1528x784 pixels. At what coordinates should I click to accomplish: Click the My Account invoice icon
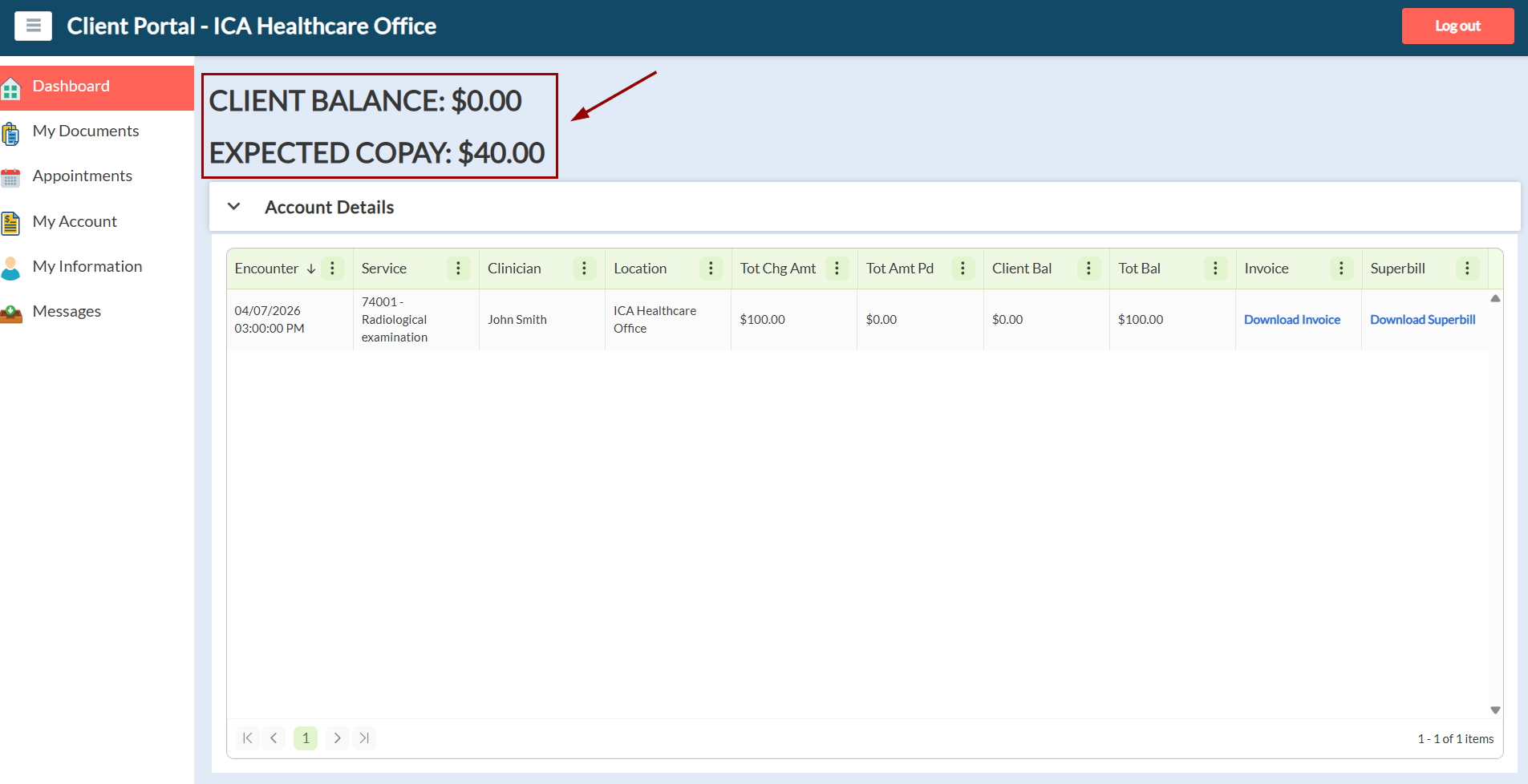11,223
